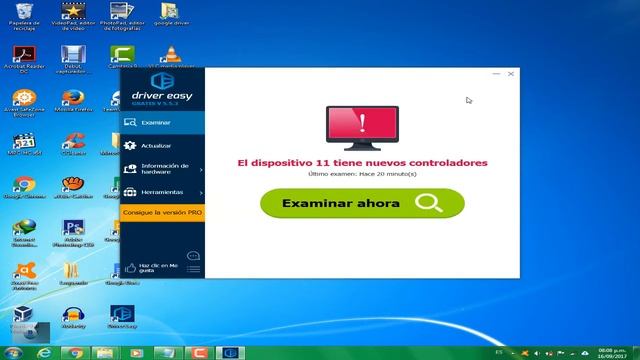Open Información de hardware menu item
Viewport: 640px width, 360px height.
point(162,169)
